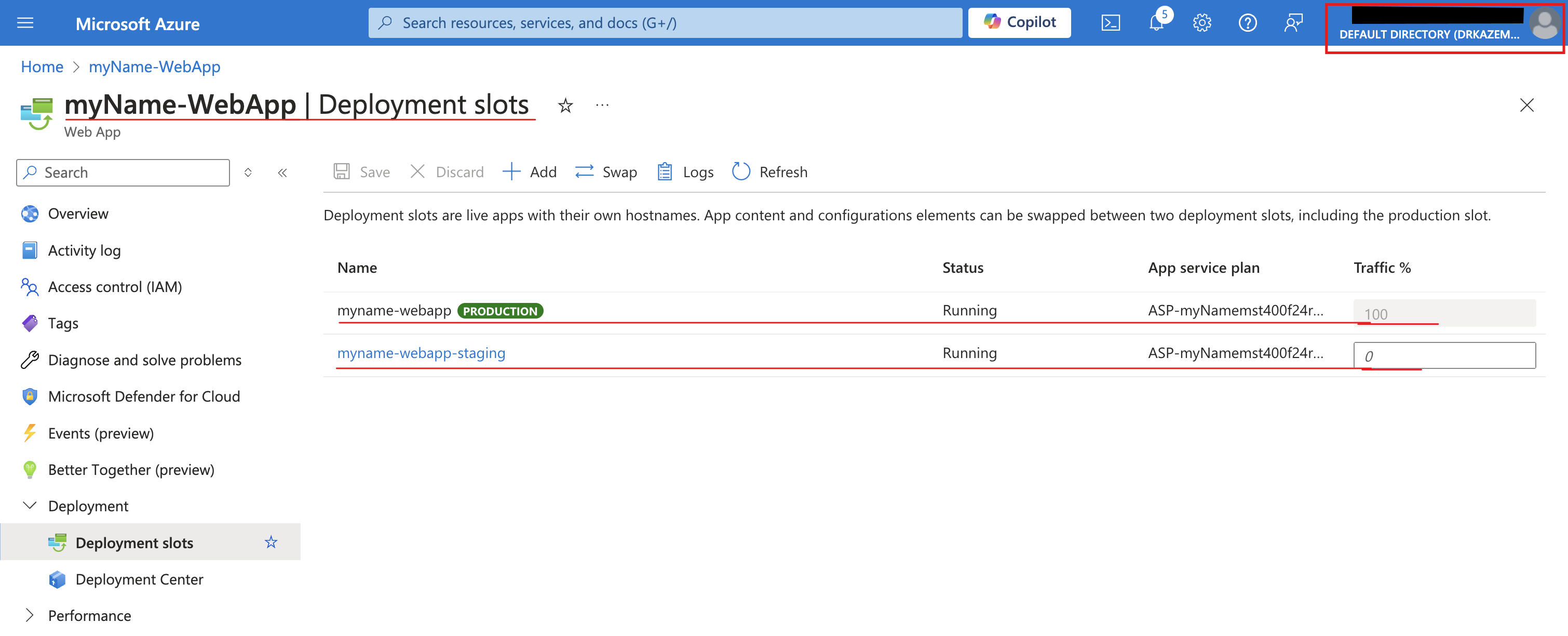Open the notifications bell

[x=1156, y=23]
